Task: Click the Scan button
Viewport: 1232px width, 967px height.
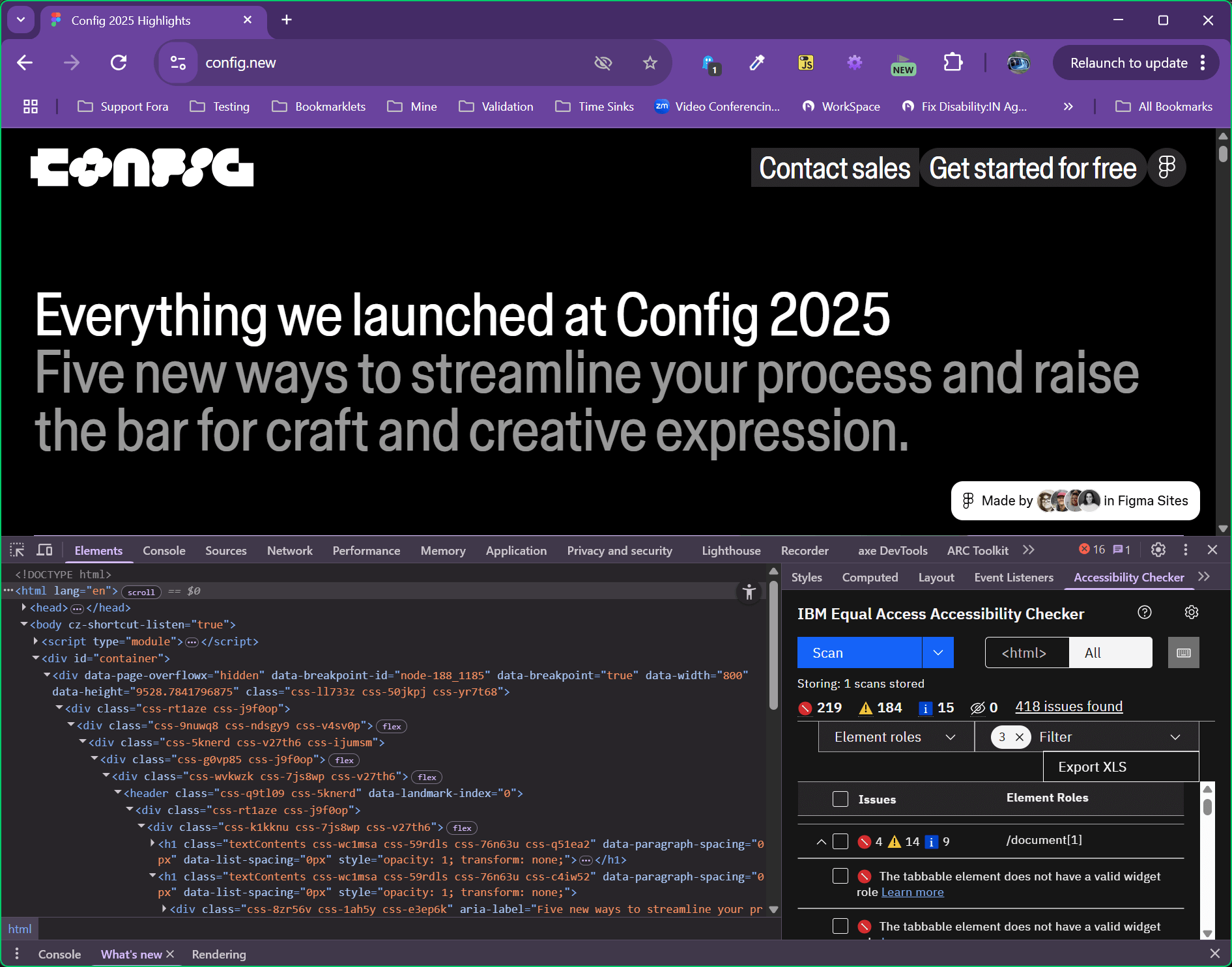Action: 859,652
